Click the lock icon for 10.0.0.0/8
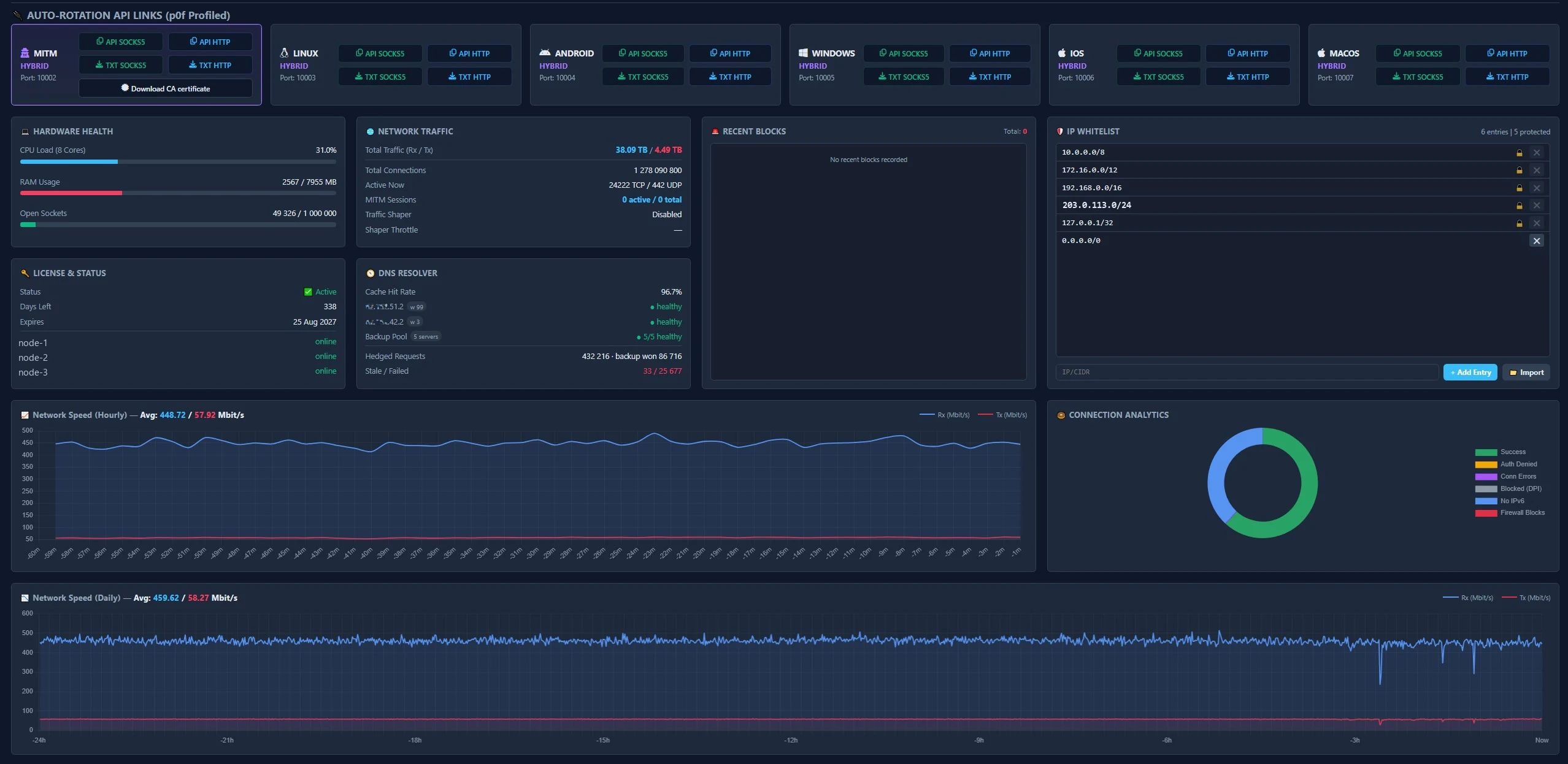Image resolution: width=1568 pixels, height=764 pixels. tap(1520, 153)
